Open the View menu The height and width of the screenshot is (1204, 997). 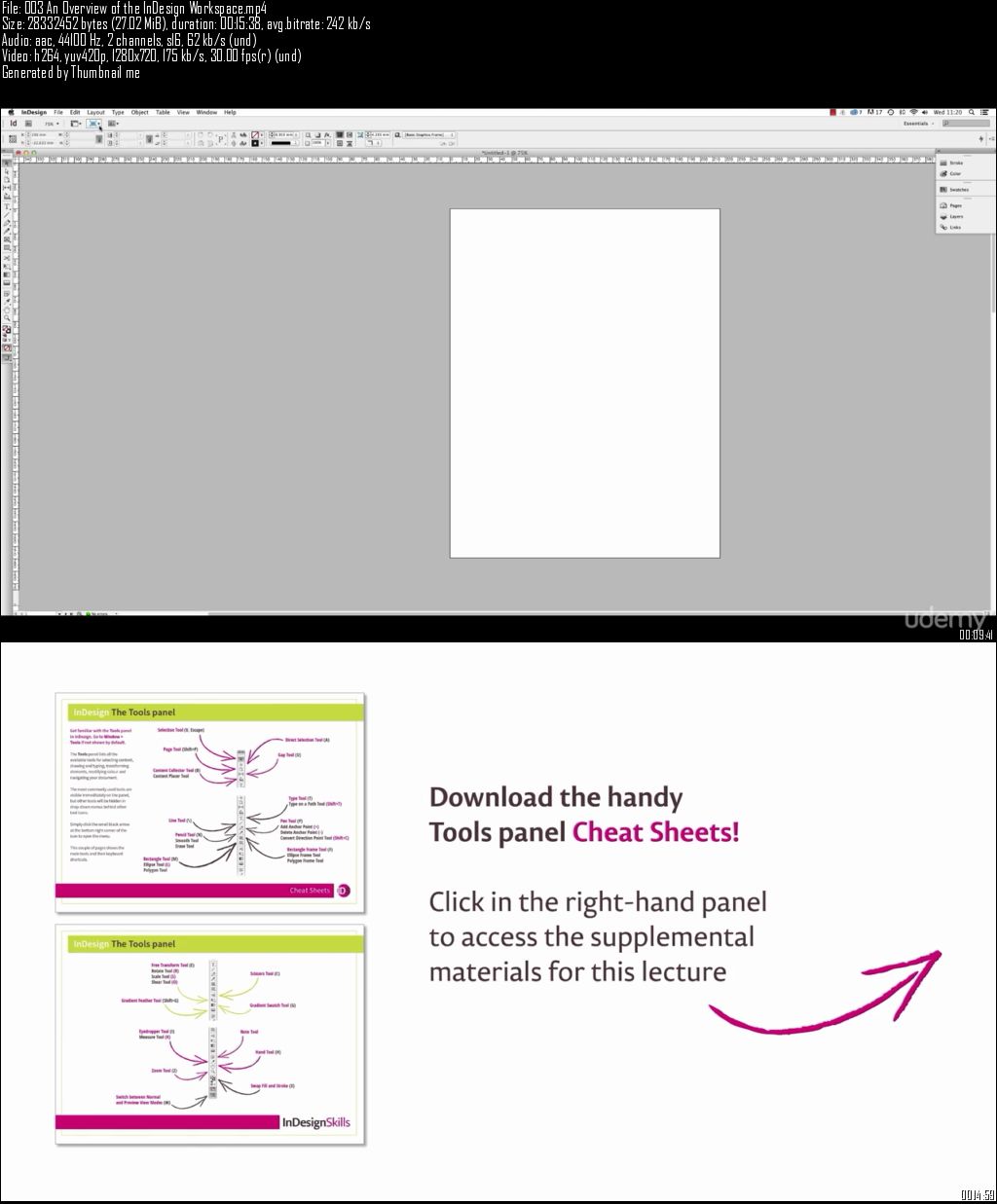183,112
